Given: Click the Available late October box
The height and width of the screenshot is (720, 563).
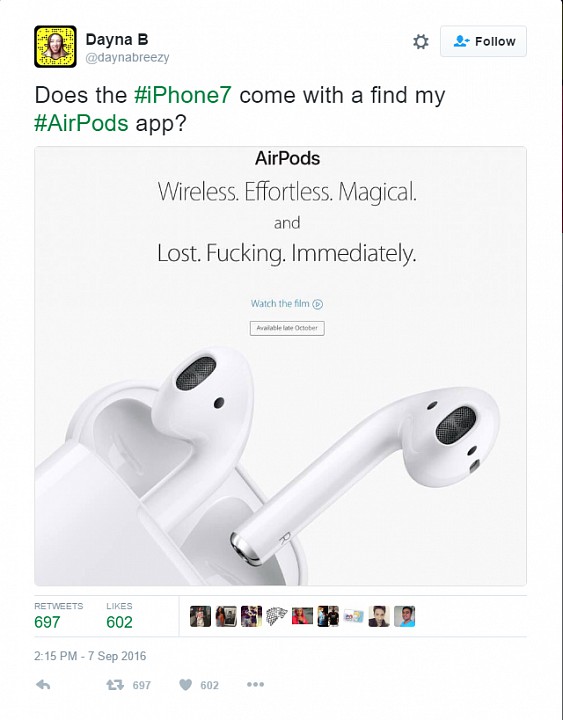Looking at the screenshot, I should 287,328.
